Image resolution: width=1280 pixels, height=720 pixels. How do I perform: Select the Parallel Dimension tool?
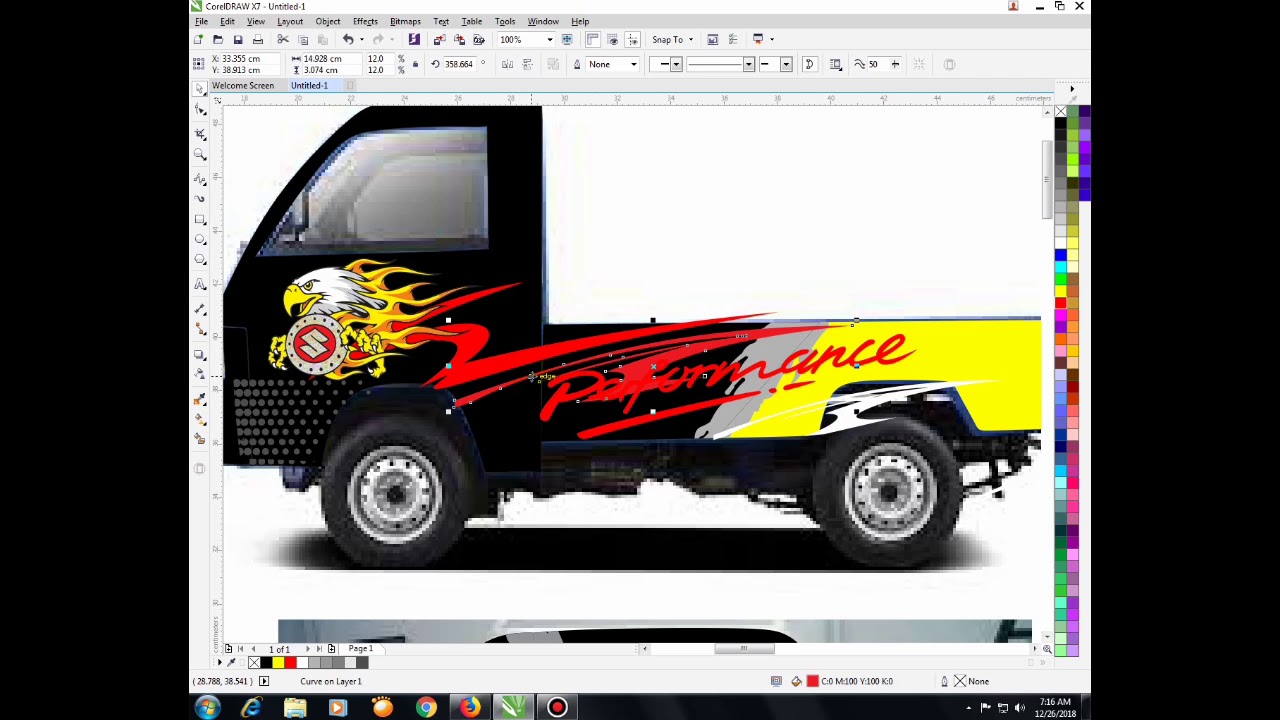click(x=200, y=309)
